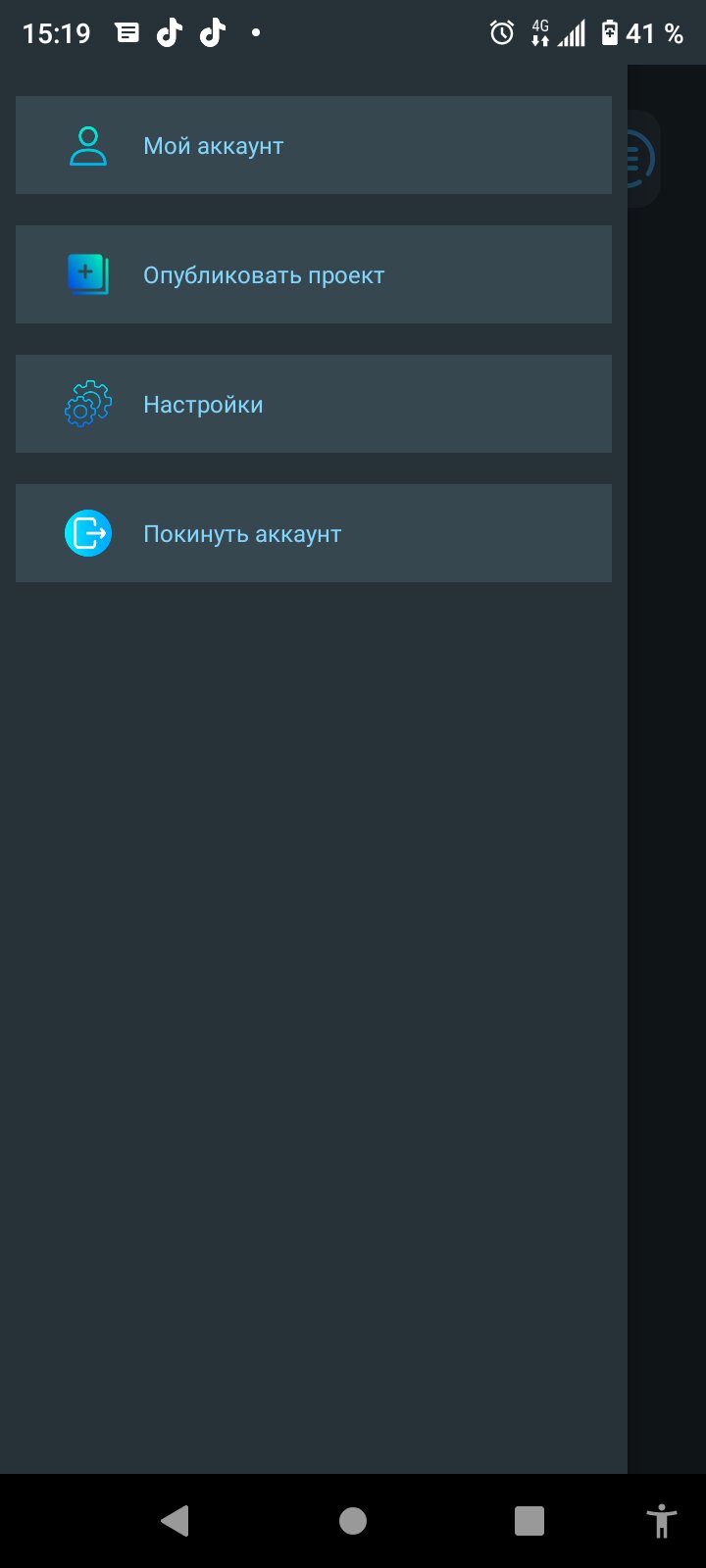Dismiss the drawer via the dark overlay strip

667,784
